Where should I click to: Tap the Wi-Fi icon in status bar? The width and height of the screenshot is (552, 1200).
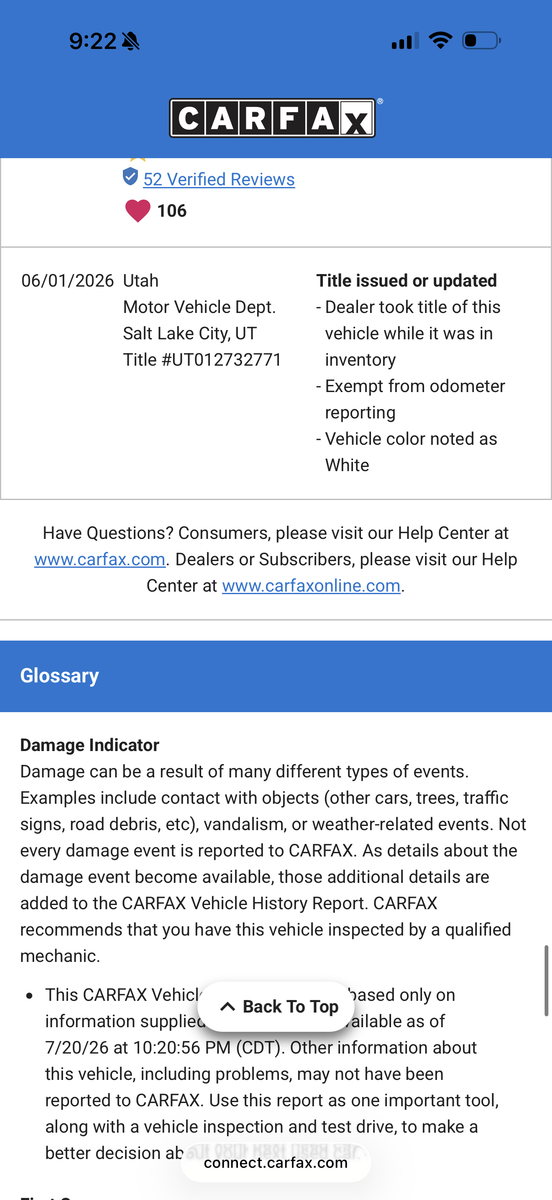click(440, 41)
